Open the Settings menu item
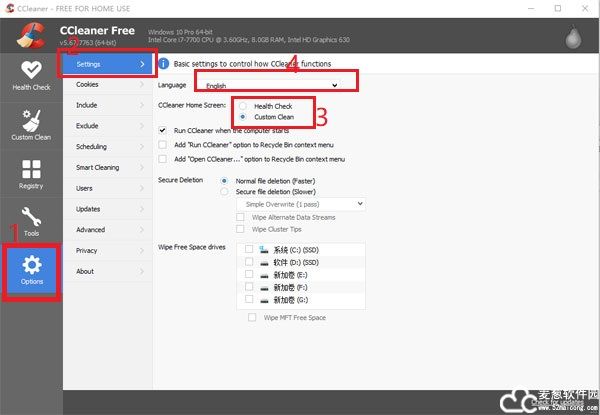This screenshot has width=600, height=415. point(108,64)
